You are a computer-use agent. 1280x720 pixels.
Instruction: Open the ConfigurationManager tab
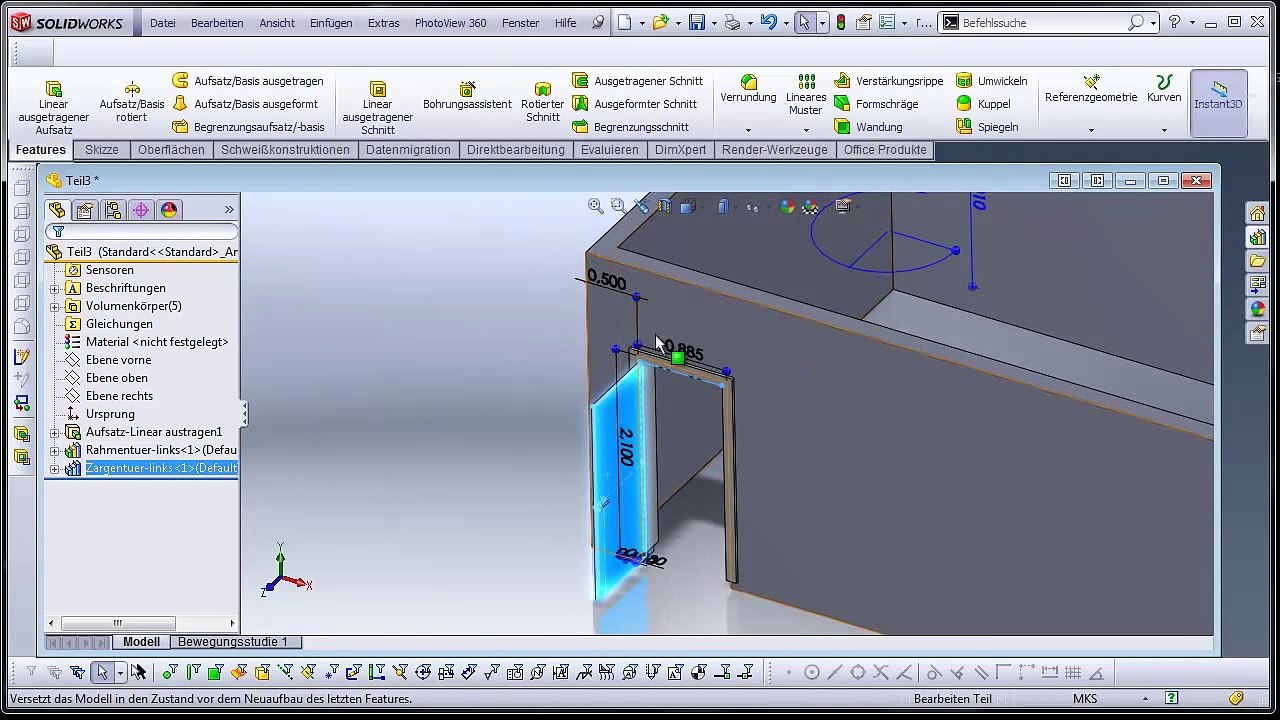pyautogui.click(x=113, y=210)
